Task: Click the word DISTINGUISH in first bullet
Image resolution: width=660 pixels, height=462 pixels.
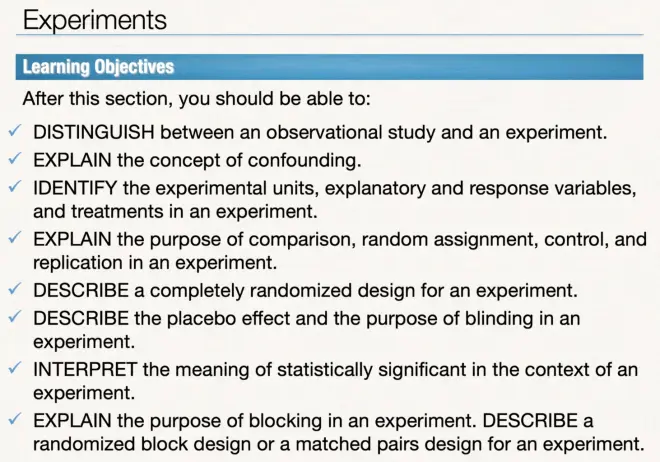Action: point(93,133)
